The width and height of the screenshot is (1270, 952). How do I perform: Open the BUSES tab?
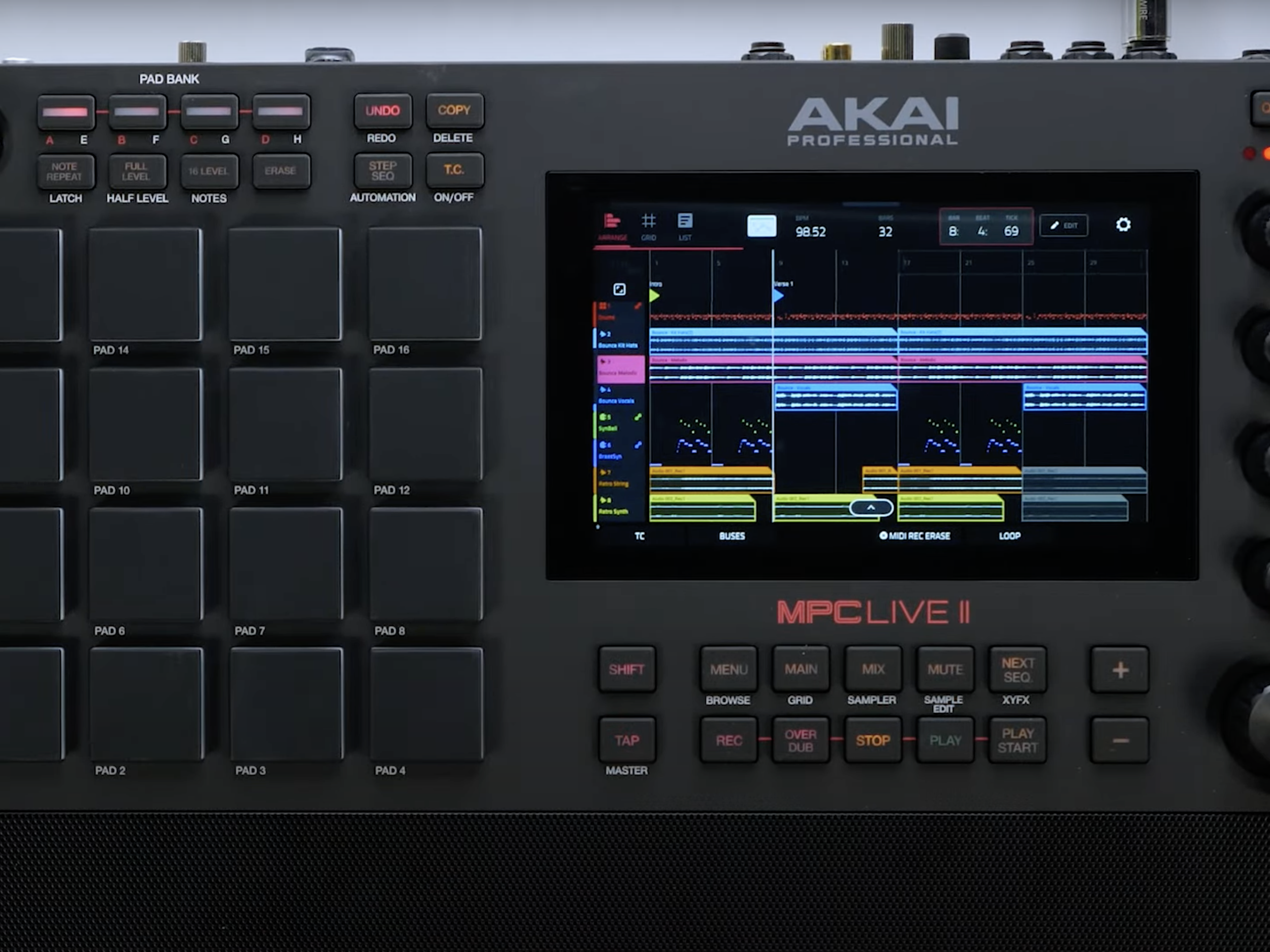point(731,536)
